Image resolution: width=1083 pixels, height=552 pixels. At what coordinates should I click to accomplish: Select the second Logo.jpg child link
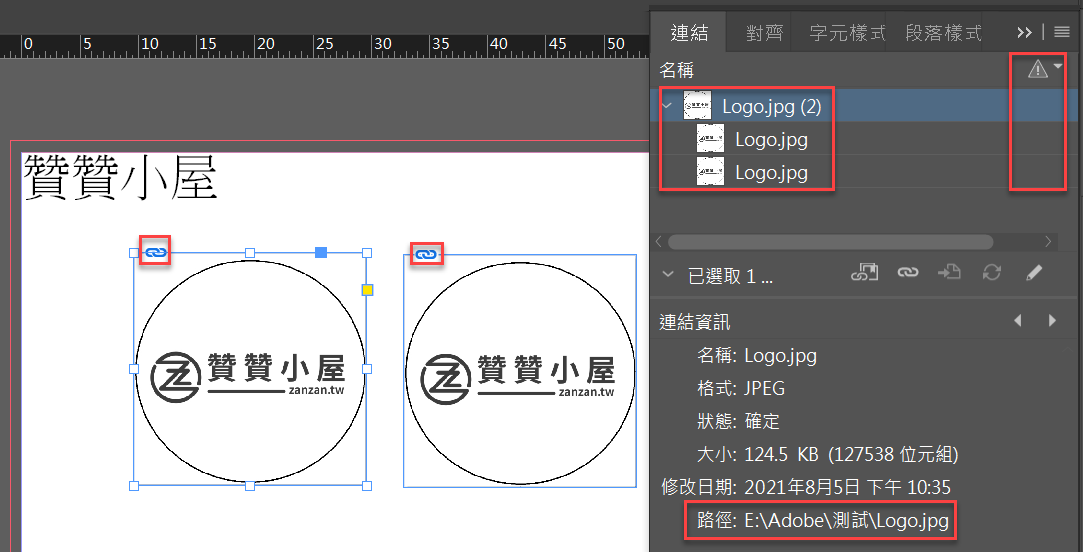coord(863,171)
